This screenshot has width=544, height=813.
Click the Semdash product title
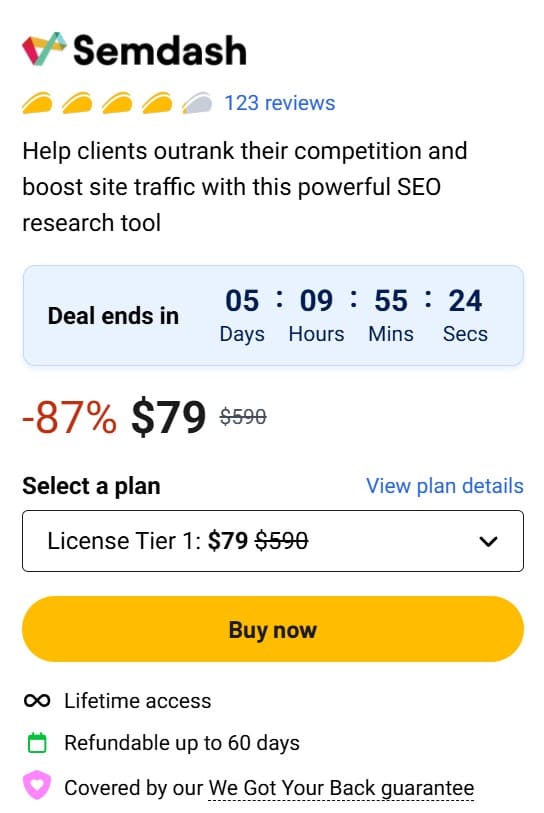click(x=160, y=50)
